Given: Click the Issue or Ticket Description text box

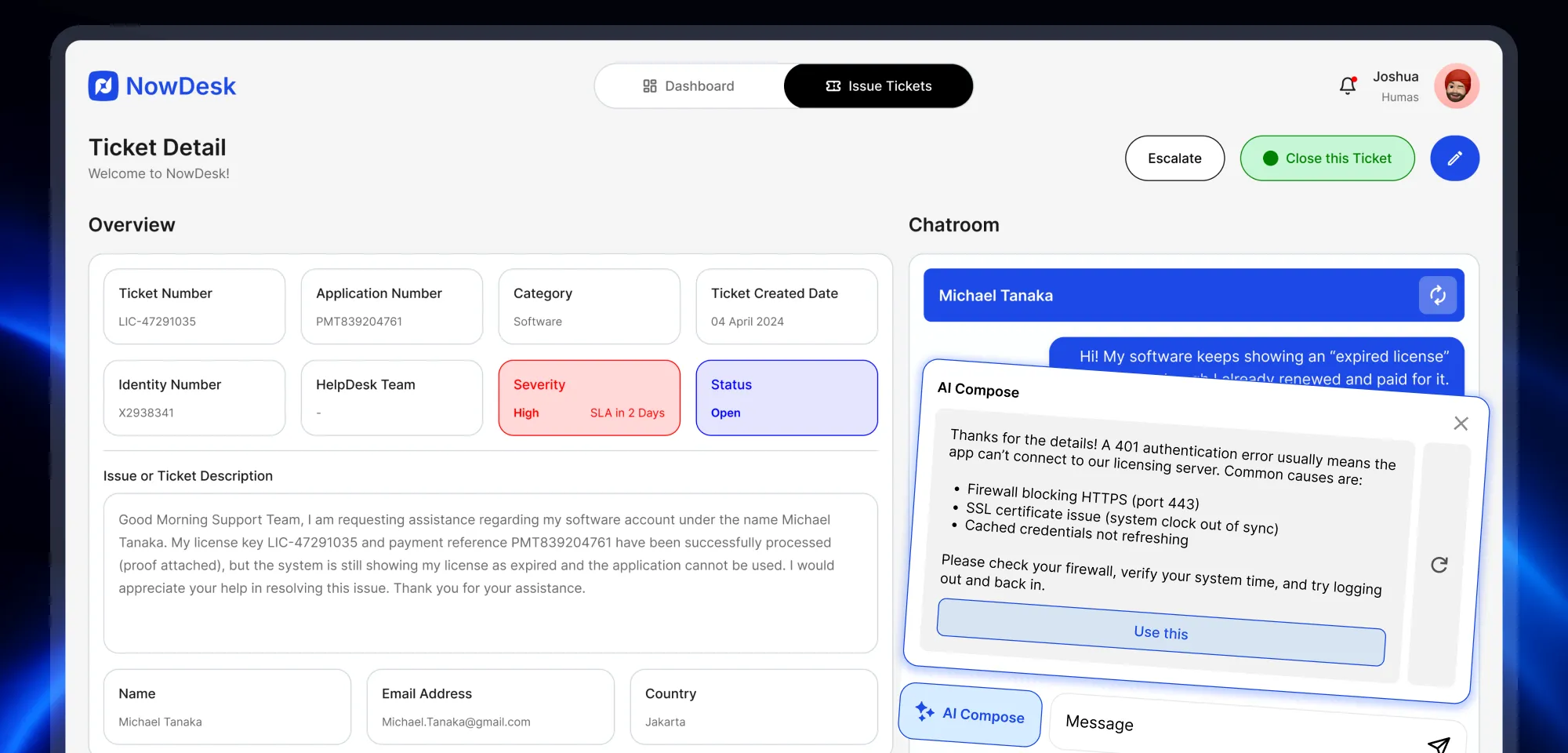Looking at the screenshot, I should coord(491,573).
